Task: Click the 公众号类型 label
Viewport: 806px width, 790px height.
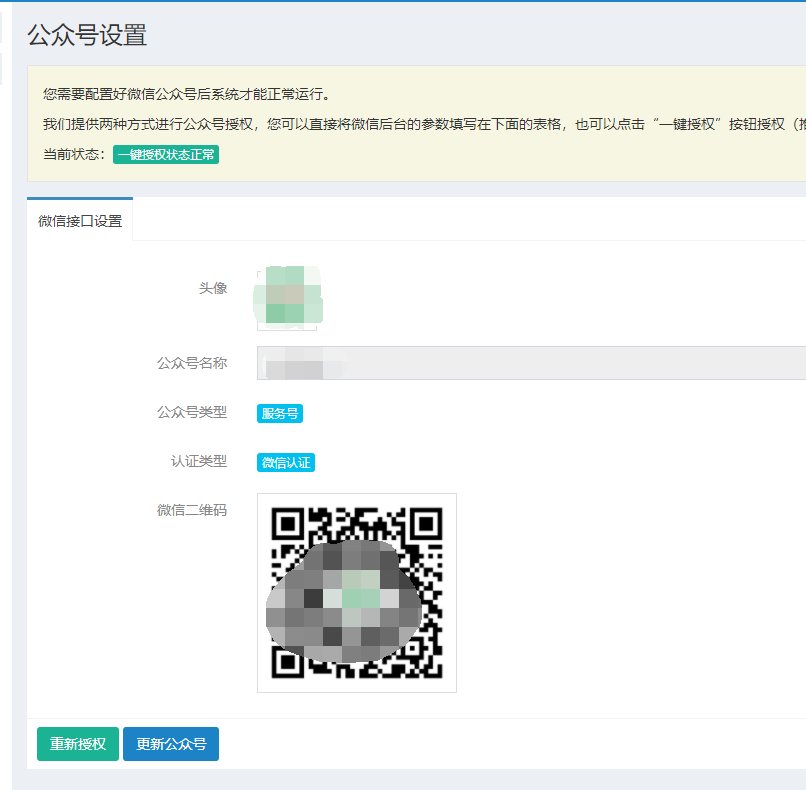Action: (x=192, y=412)
